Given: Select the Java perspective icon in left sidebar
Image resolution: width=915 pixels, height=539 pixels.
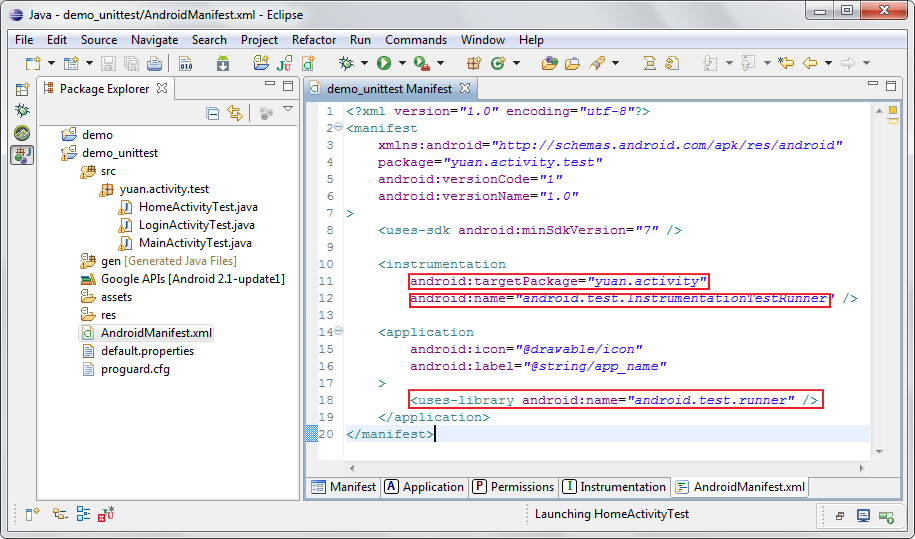Looking at the screenshot, I should tap(22, 155).
